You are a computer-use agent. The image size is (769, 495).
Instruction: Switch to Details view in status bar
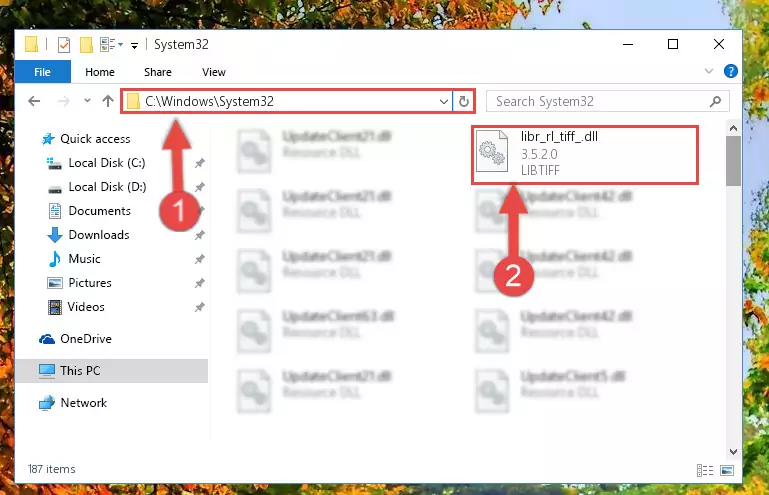(705, 470)
